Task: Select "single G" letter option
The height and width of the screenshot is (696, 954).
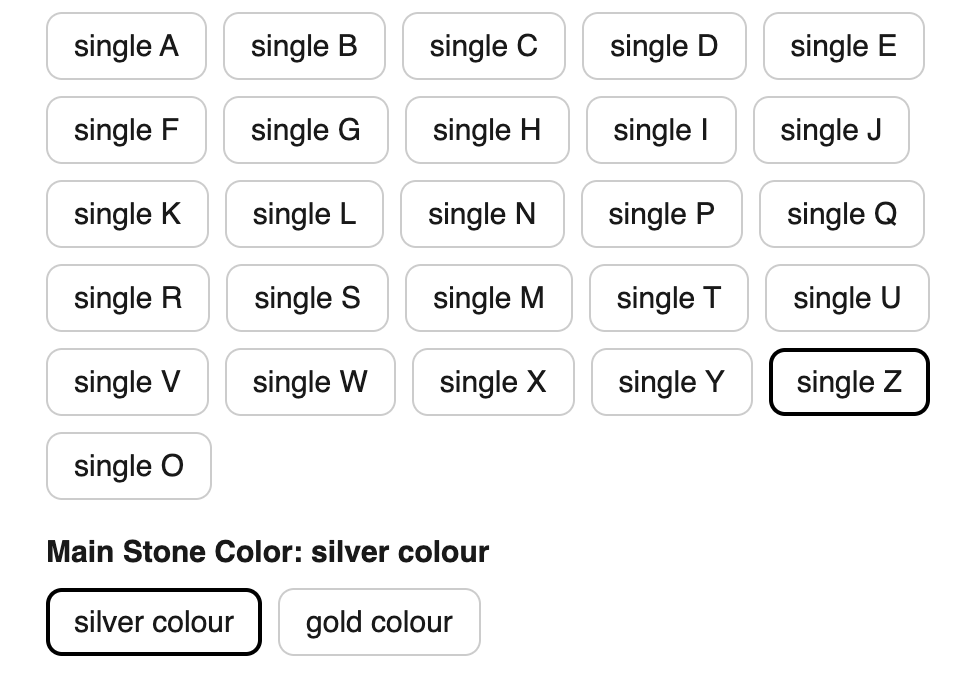Action: click(305, 130)
